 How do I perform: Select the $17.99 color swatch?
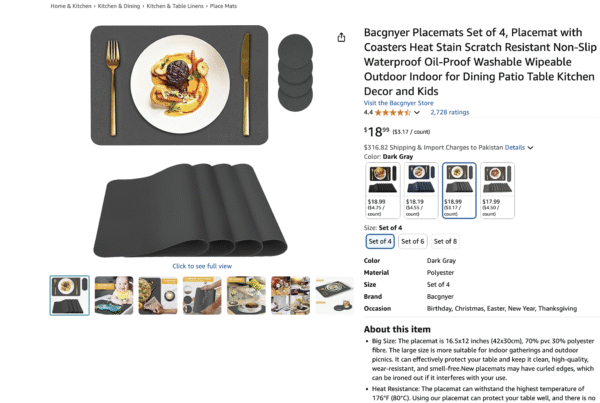[497, 191]
